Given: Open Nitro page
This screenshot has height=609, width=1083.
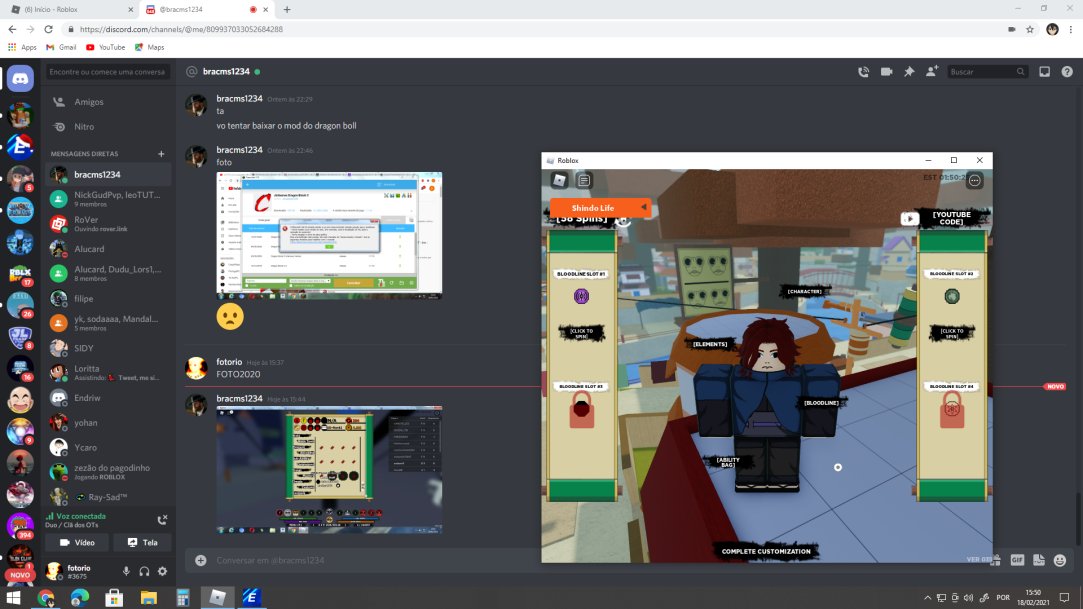Looking at the screenshot, I should click(x=108, y=126).
